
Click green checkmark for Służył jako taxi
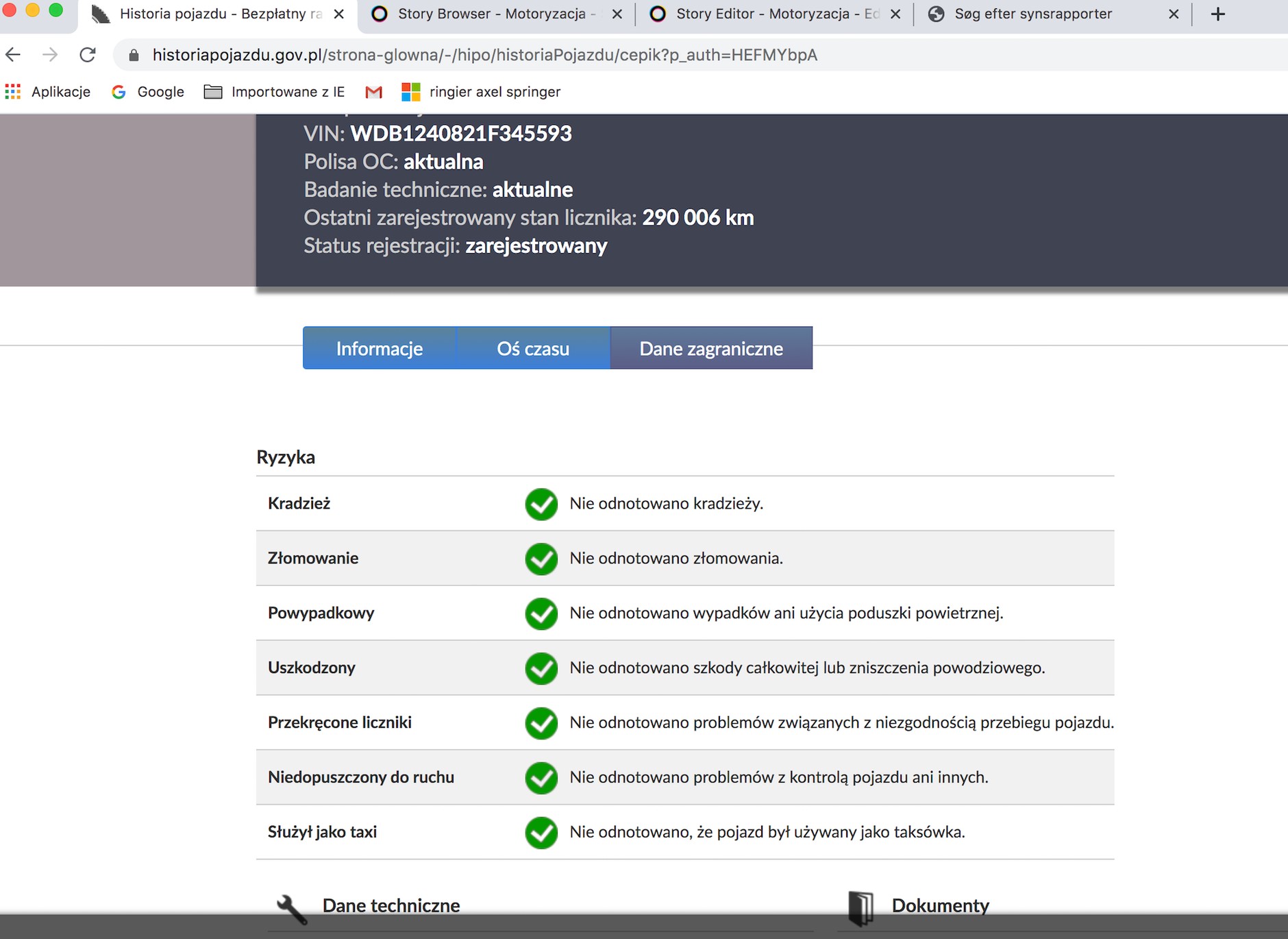(x=541, y=833)
